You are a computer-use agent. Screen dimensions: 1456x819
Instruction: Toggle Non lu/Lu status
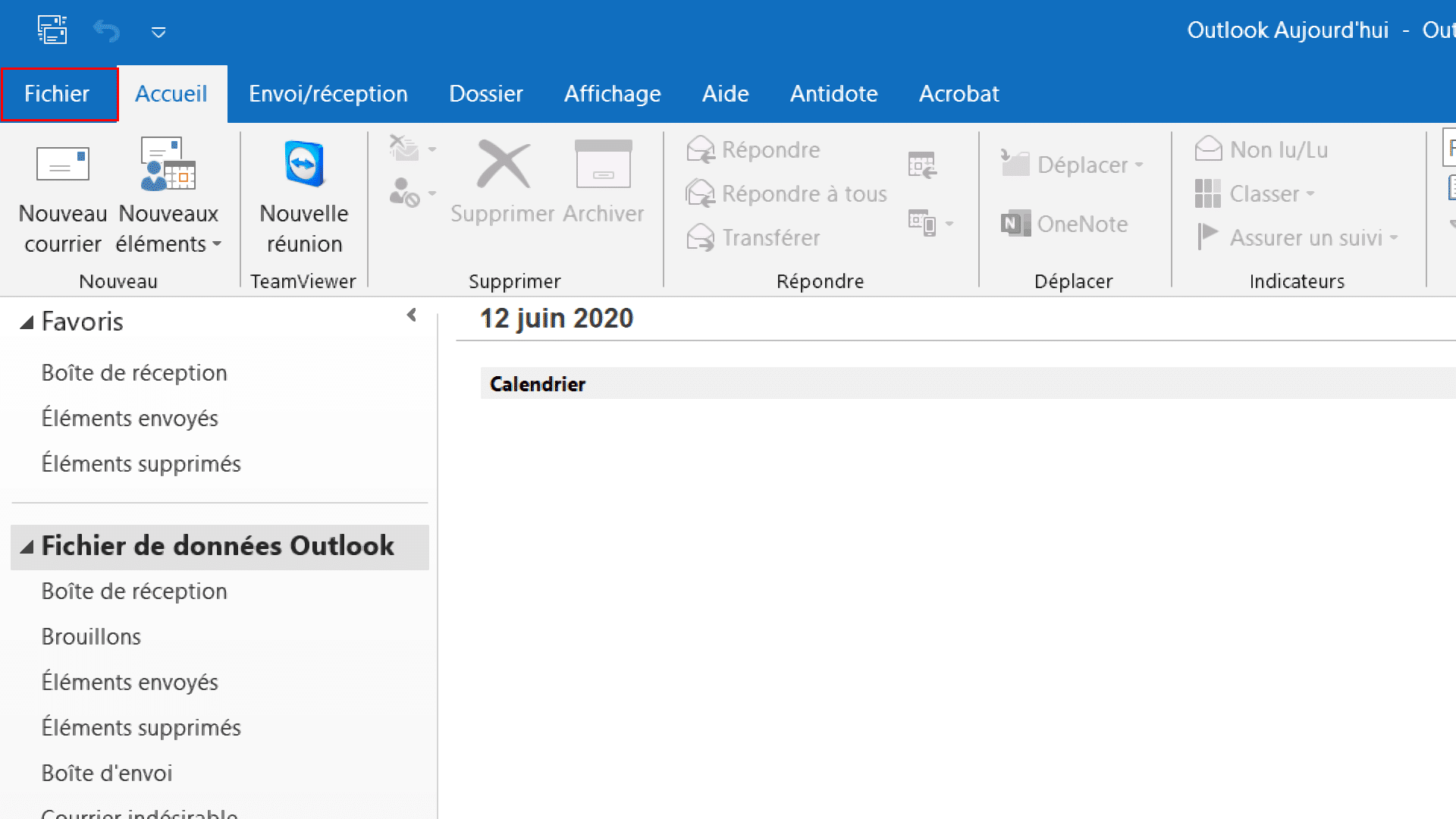[1261, 150]
